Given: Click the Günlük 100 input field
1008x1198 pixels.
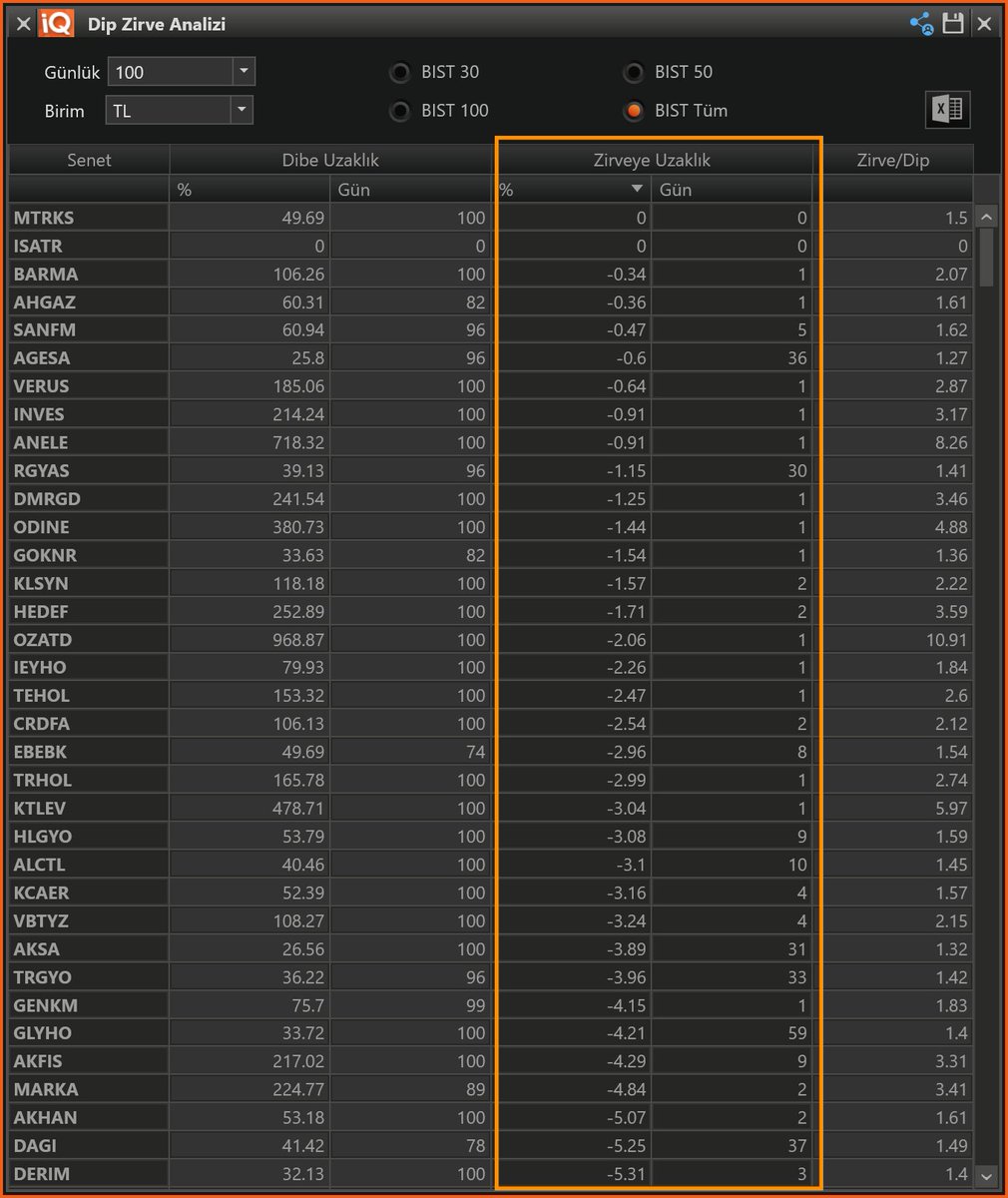Looking at the screenshot, I should point(170,72).
